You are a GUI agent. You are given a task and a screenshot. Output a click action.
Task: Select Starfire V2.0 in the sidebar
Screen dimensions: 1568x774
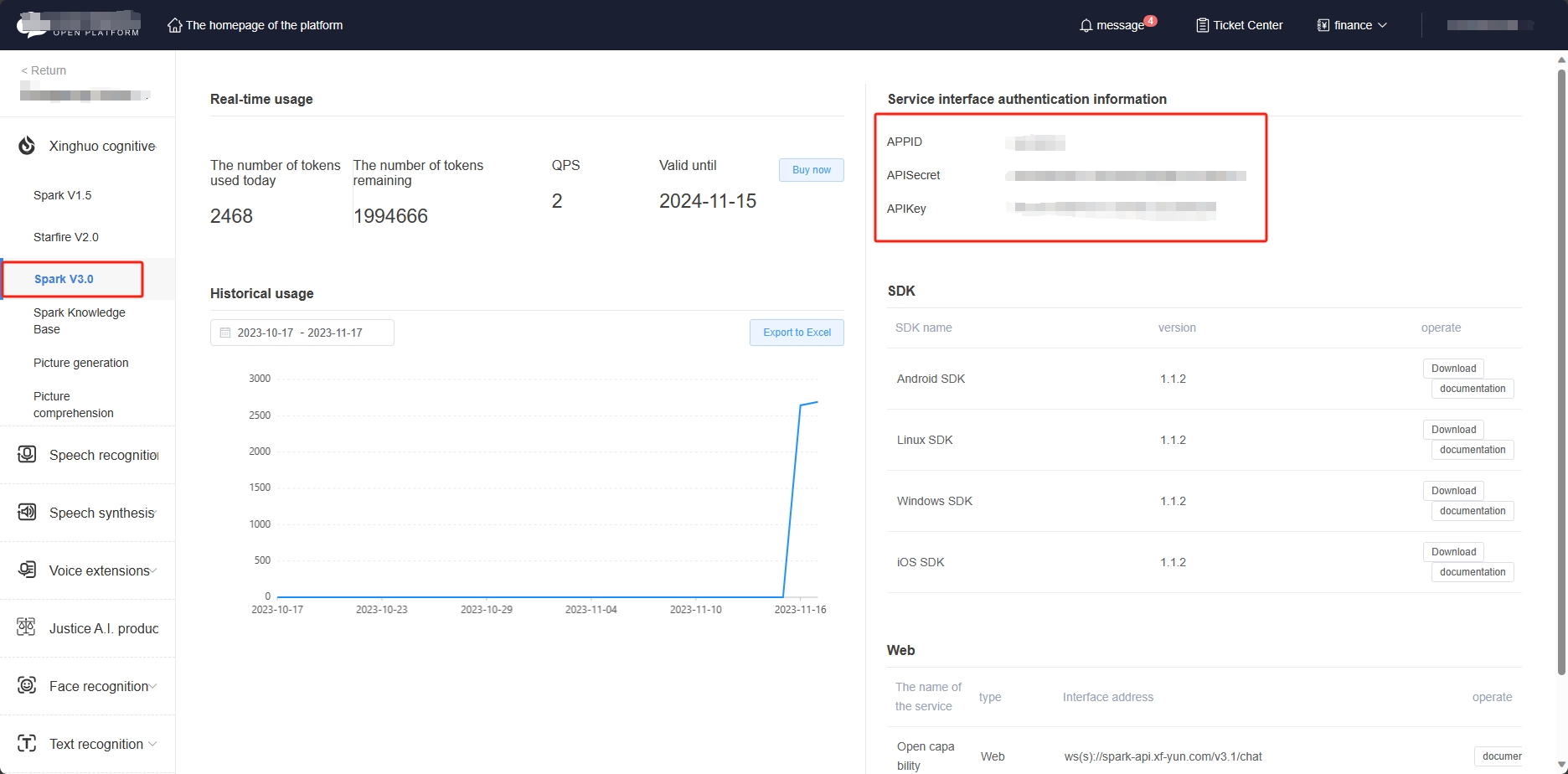(66, 237)
